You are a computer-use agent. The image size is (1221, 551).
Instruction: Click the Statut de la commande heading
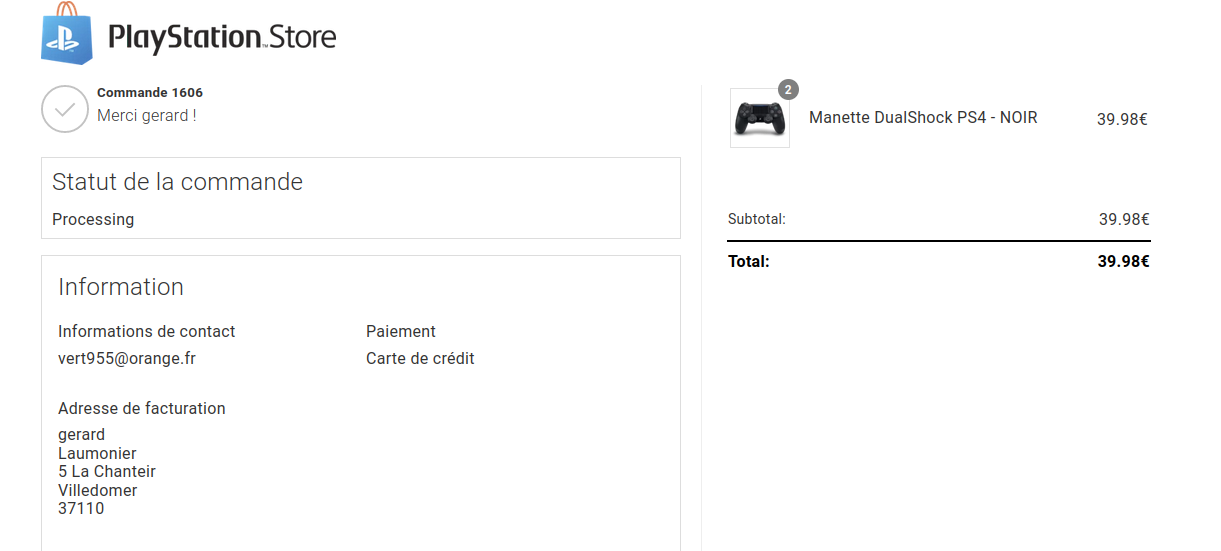(177, 182)
